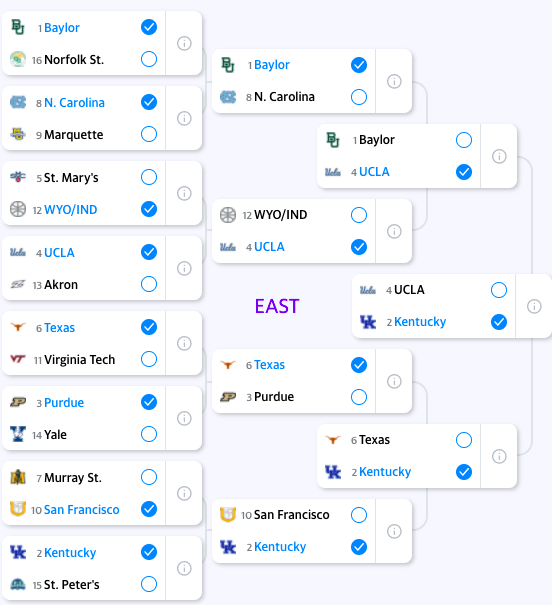Pick Yale over Purdue
This screenshot has height=605, width=552.
(149, 434)
